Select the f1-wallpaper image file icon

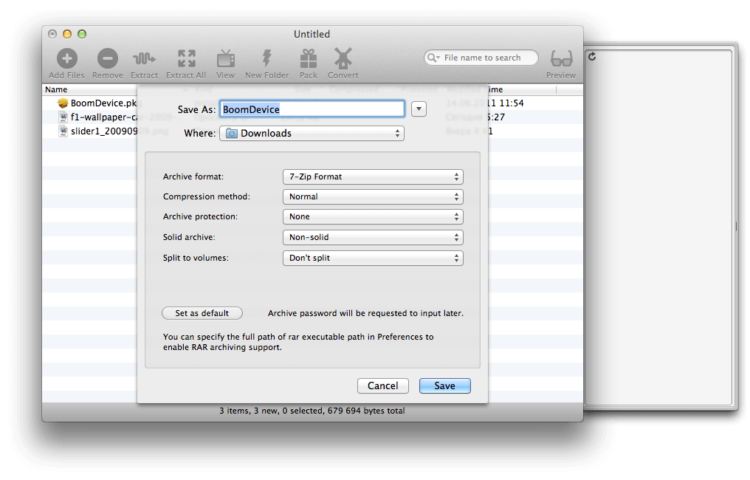click(x=63, y=117)
